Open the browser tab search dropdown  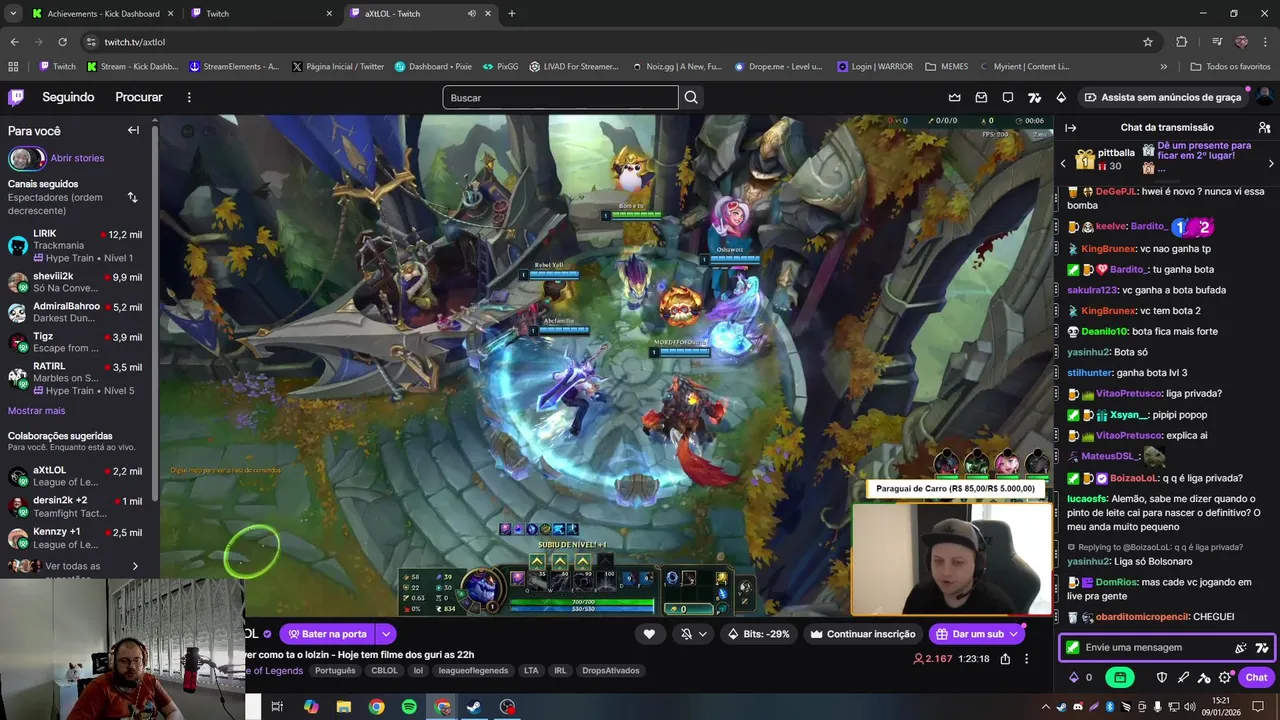point(13,14)
